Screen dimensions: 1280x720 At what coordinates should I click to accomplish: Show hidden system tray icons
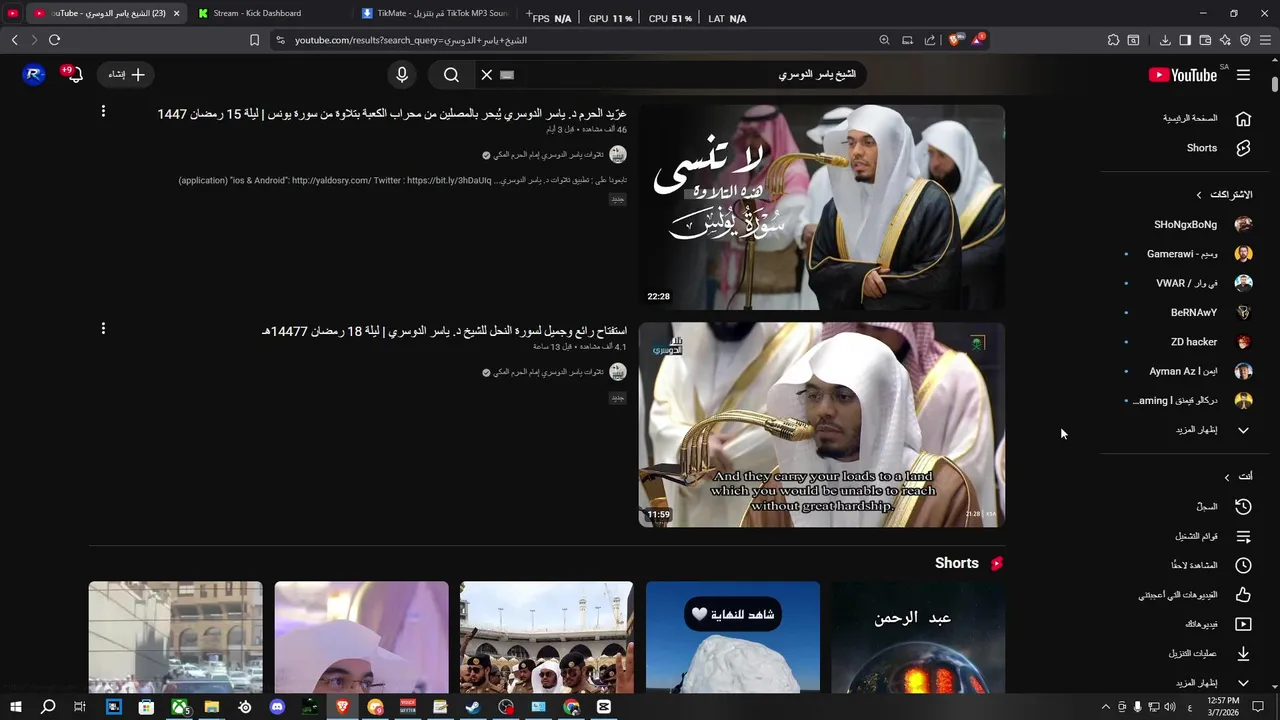pos(1105,707)
